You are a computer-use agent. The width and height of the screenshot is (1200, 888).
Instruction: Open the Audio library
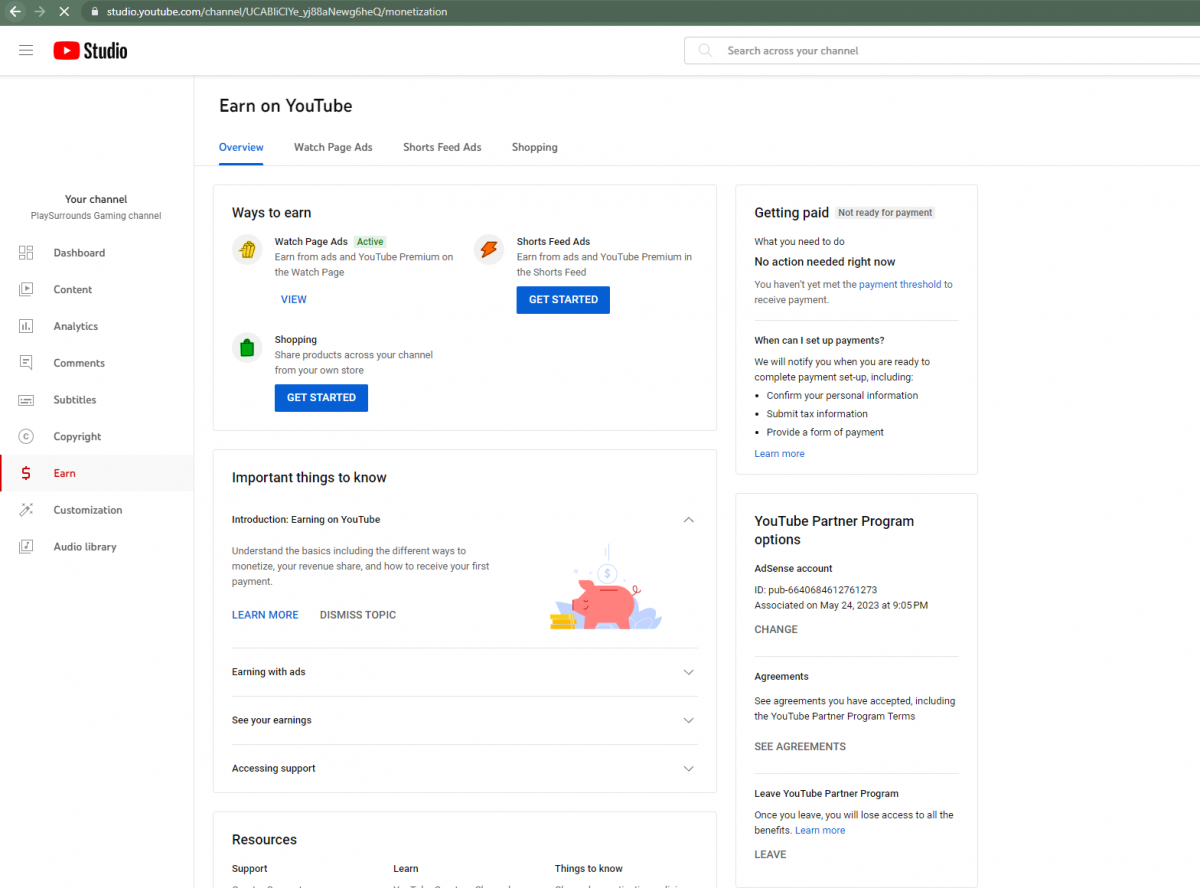pyautogui.click(x=84, y=547)
